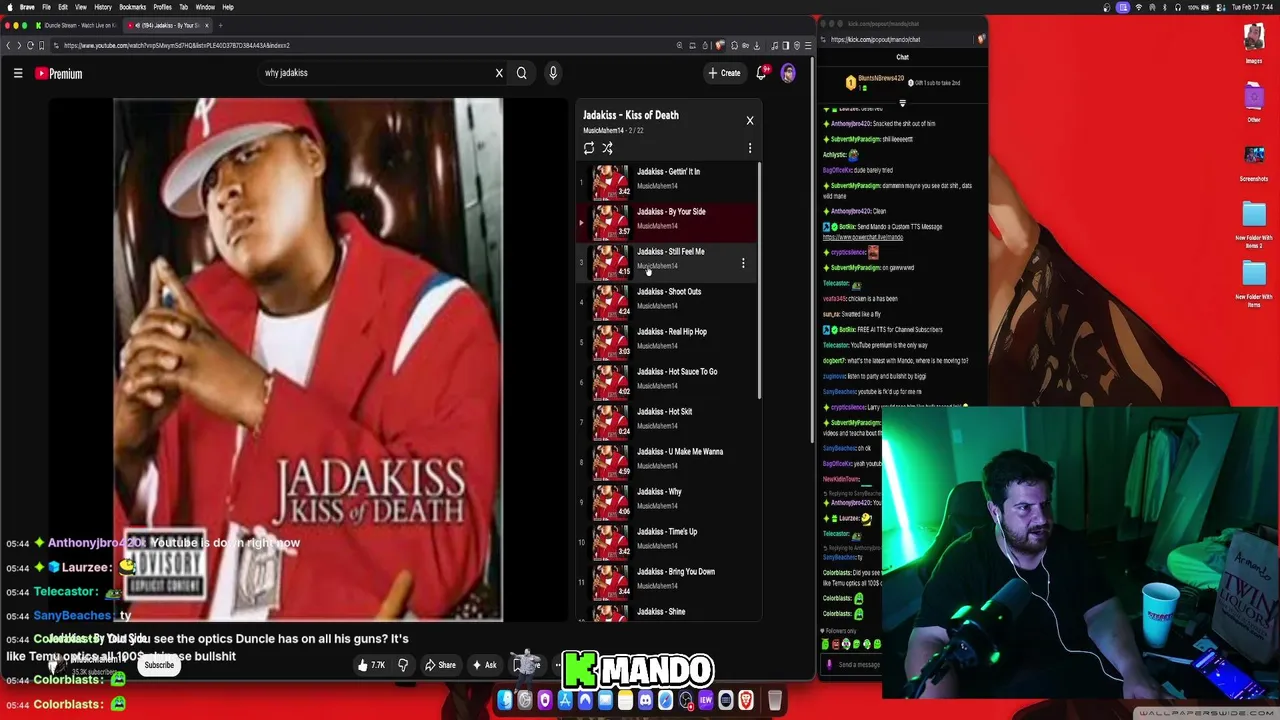The height and width of the screenshot is (720, 1280).
Task: Open the Bookmarks menu
Action: pos(132,7)
